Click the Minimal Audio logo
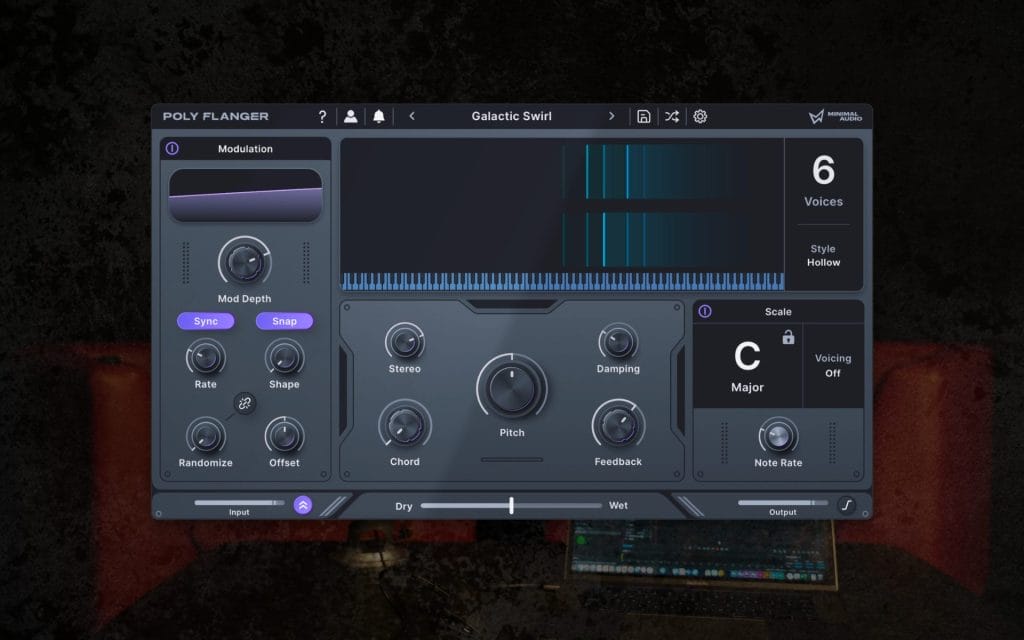The width and height of the screenshot is (1024, 640). point(836,116)
